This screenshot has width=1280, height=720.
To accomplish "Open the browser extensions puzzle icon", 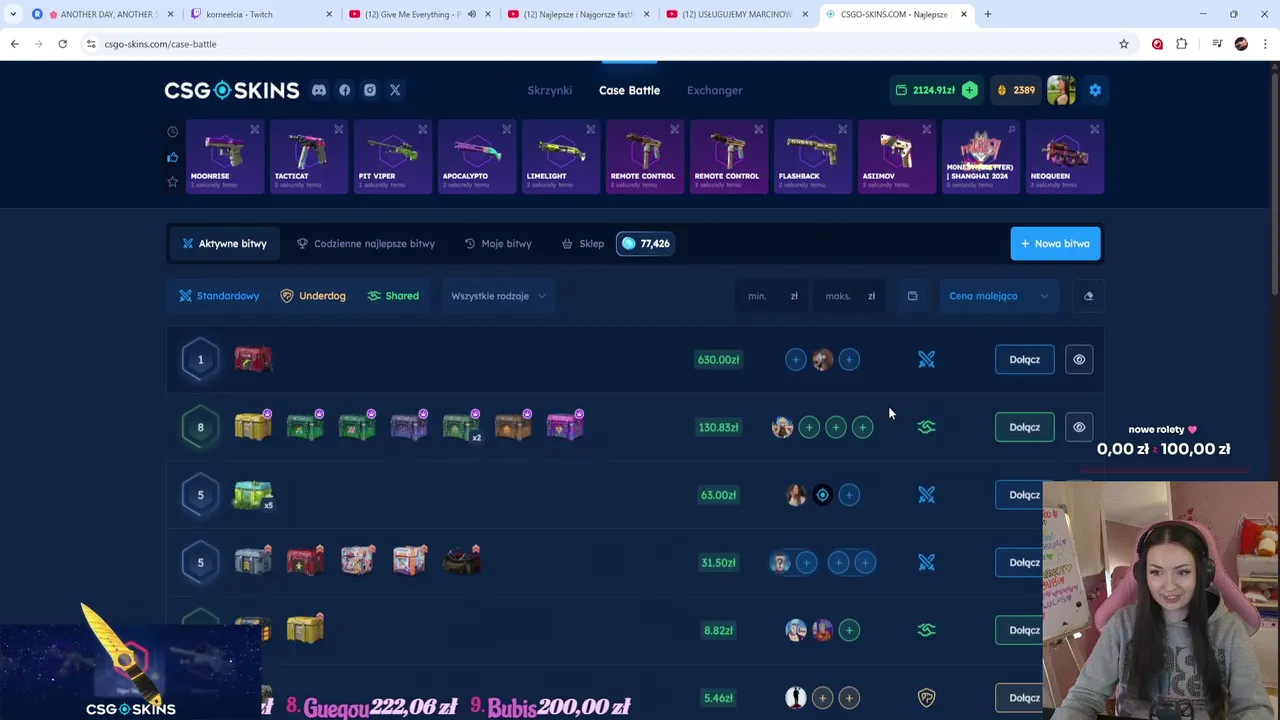I will pyautogui.click(x=1181, y=44).
